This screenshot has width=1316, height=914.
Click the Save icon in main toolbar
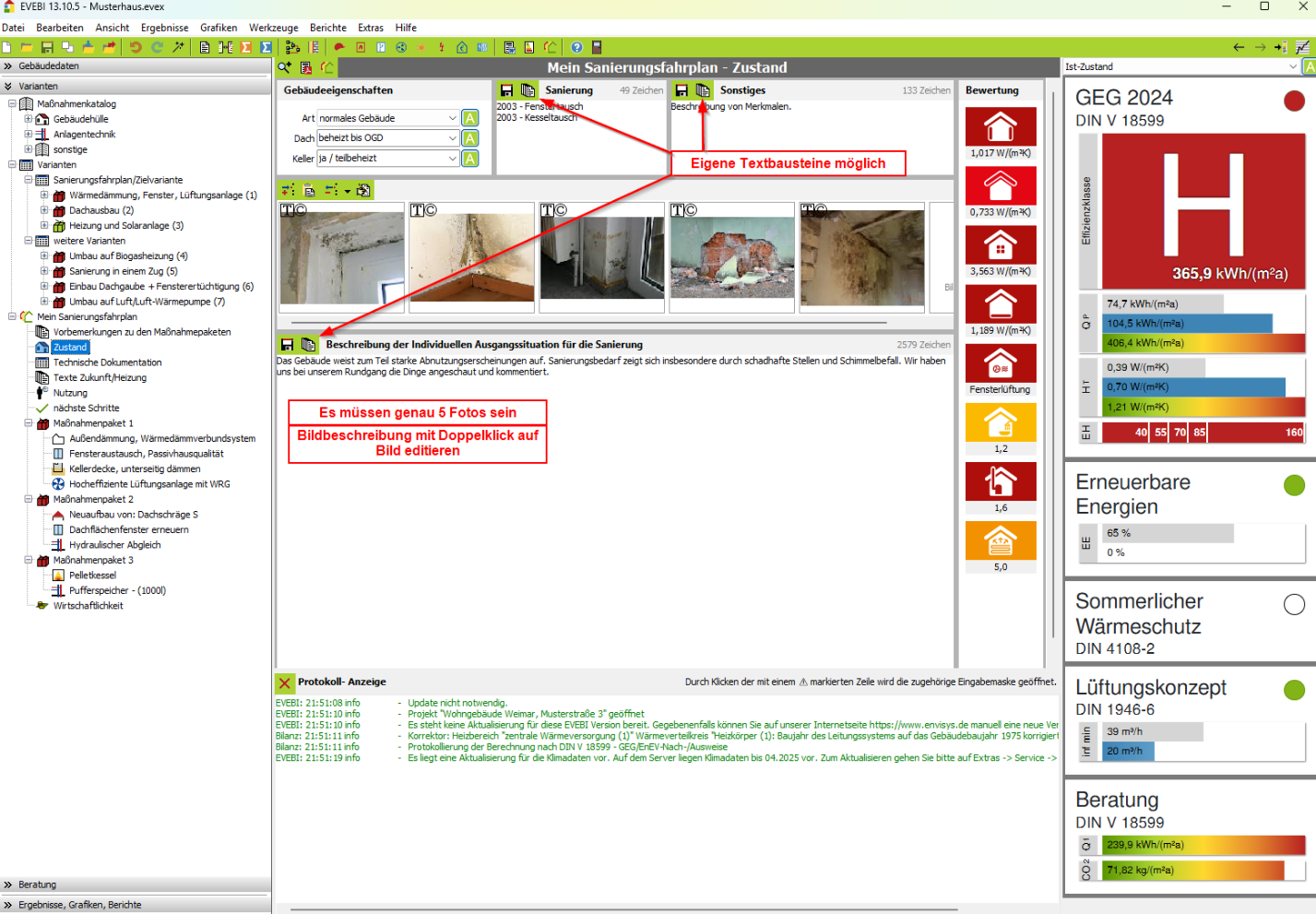(46, 47)
